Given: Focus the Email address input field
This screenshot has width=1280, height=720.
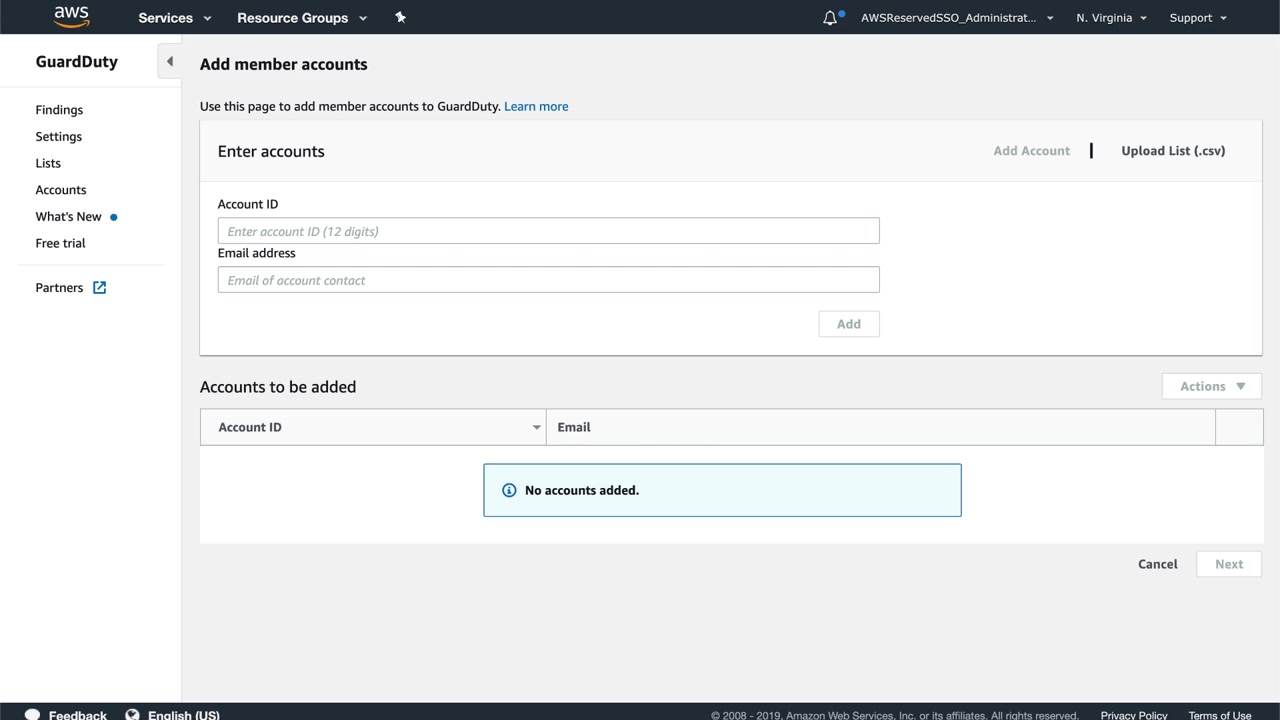Looking at the screenshot, I should point(548,280).
